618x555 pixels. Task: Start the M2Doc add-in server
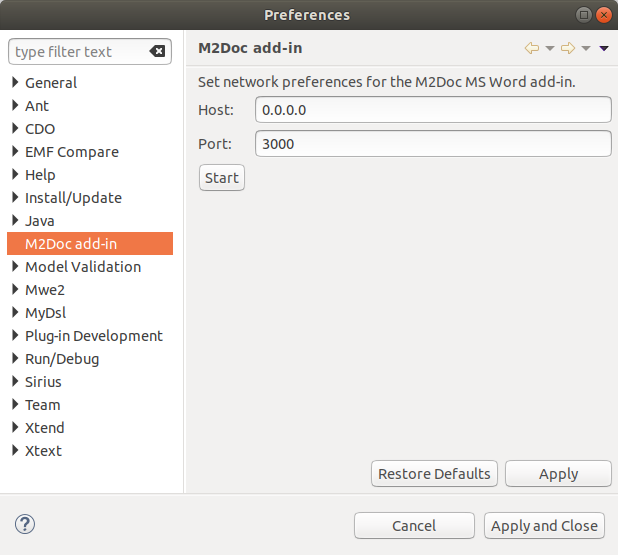click(x=222, y=178)
